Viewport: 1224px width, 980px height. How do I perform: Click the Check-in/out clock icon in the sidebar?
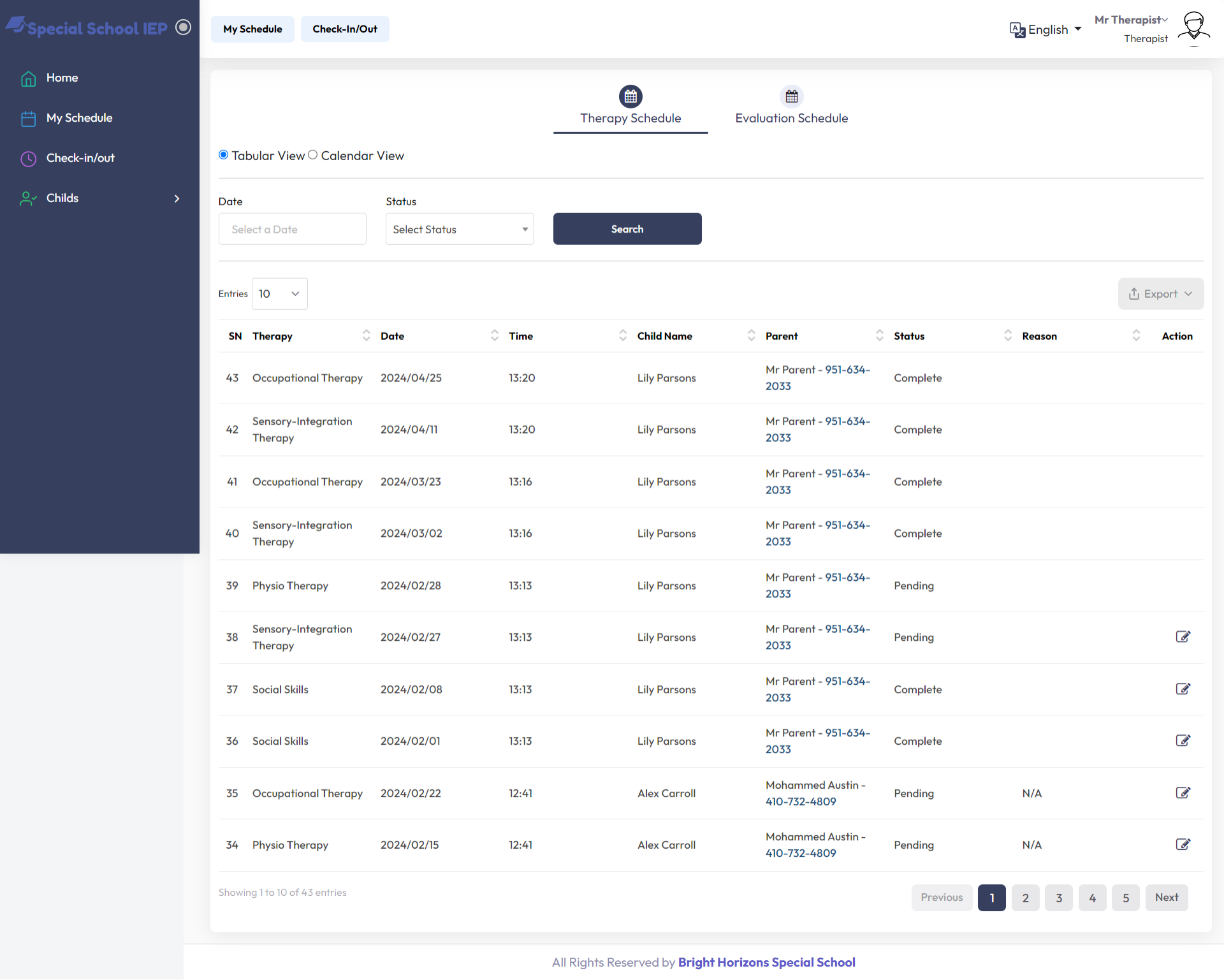[28, 159]
